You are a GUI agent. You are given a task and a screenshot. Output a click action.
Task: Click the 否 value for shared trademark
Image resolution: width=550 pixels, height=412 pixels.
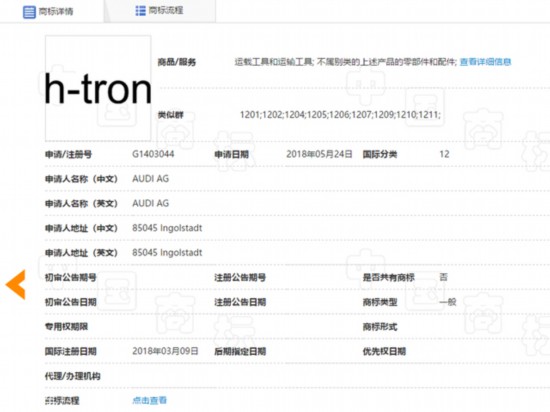tap(443, 277)
